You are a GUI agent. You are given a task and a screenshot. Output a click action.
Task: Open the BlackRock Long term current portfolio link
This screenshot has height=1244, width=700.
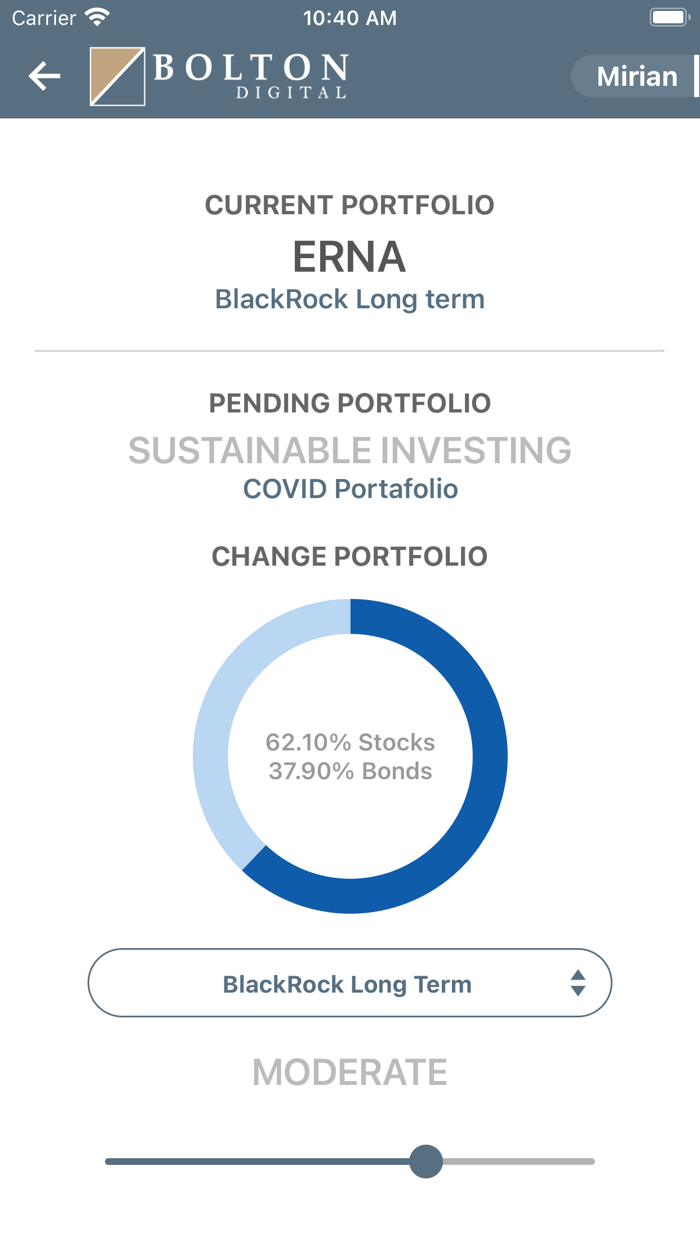350,299
